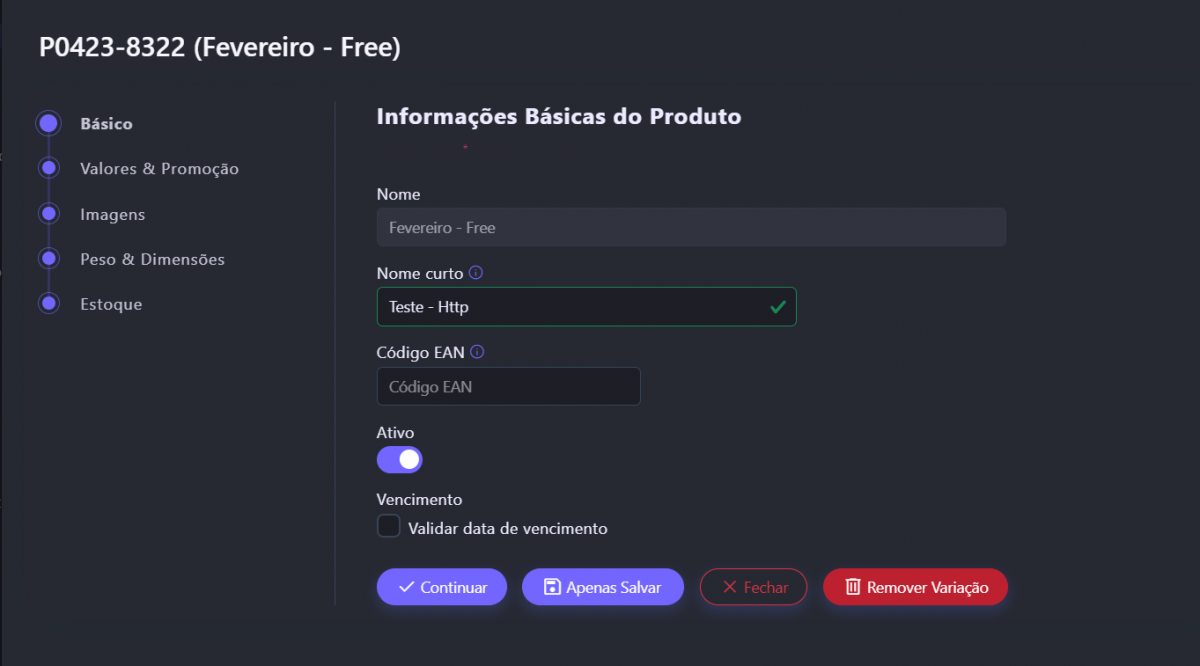Viewport: 1200px width, 666px height.
Task: Enable Validar data de vencimento checkbox
Action: pyautogui.click(x=388, y=526)
